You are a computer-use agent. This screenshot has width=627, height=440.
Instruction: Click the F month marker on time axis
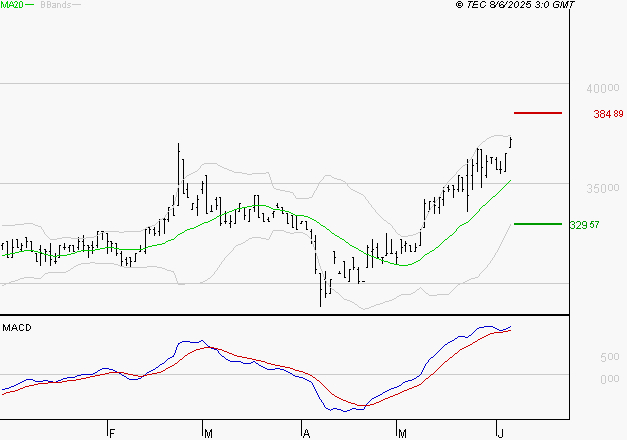pyautogui.click(x=112, y=433)
